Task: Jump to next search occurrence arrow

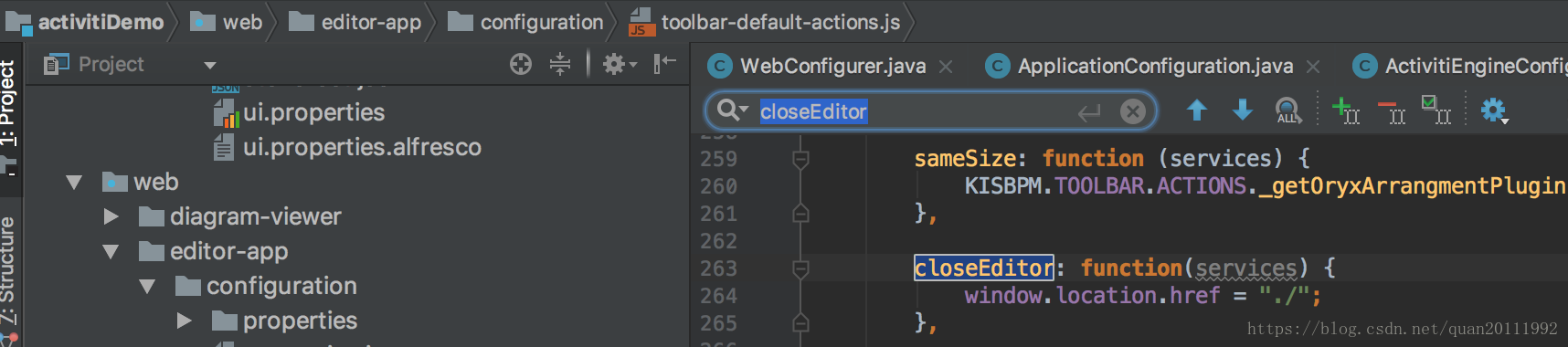Action: tap(1243, 110)
